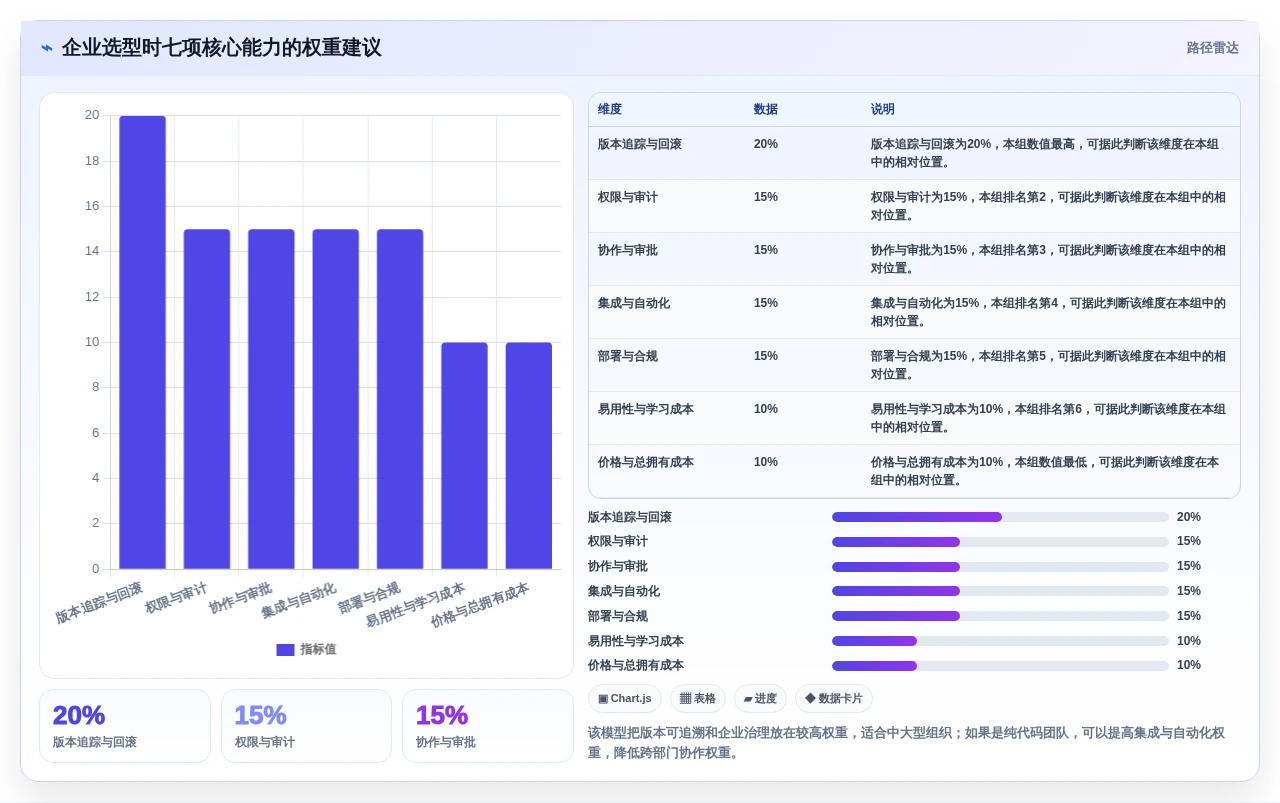Click the 权限与审计 table row name
1280x803 pixels.
pos(628,197)
